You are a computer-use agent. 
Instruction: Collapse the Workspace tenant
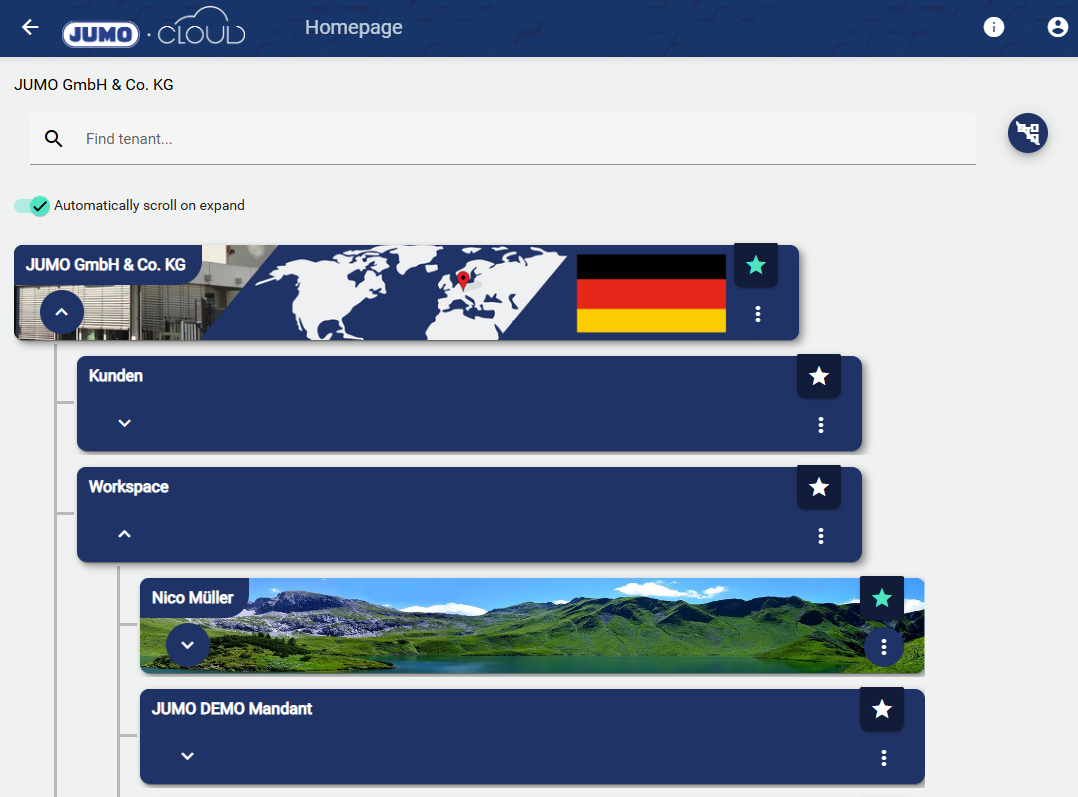point(124,534)
